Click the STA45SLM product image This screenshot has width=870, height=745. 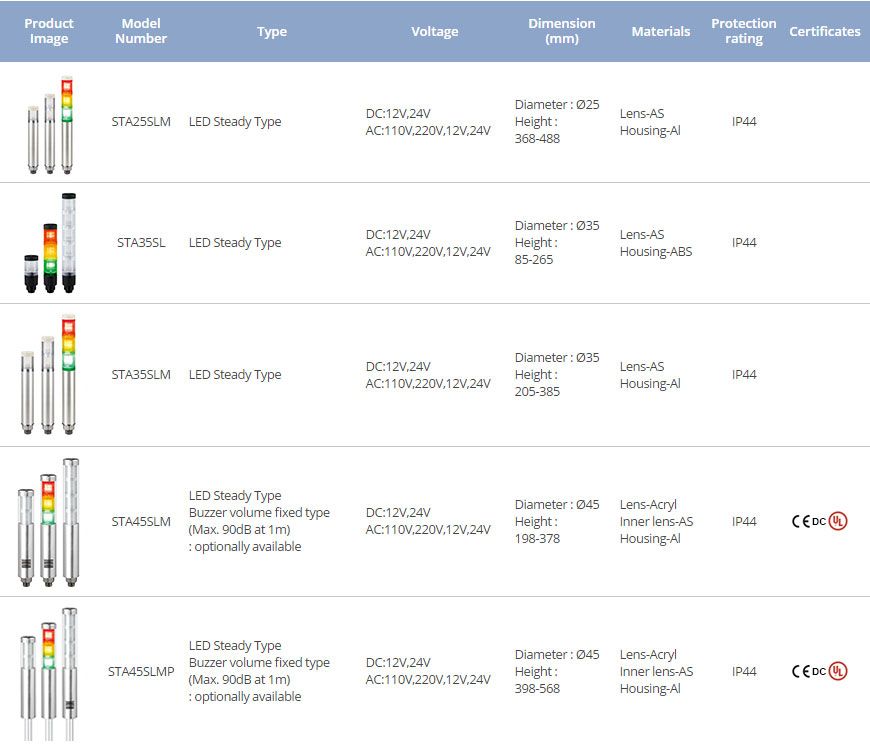(50, 522)
